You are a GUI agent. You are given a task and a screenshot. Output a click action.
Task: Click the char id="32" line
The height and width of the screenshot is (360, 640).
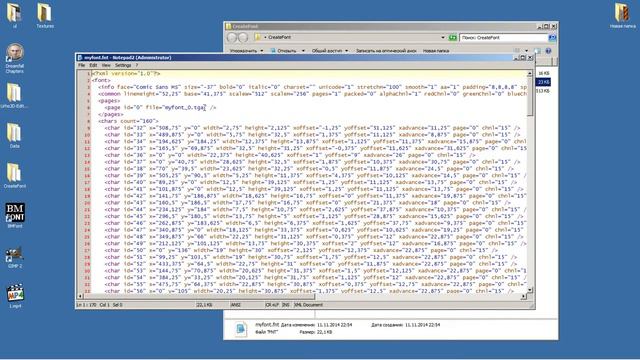click(312, 128)
